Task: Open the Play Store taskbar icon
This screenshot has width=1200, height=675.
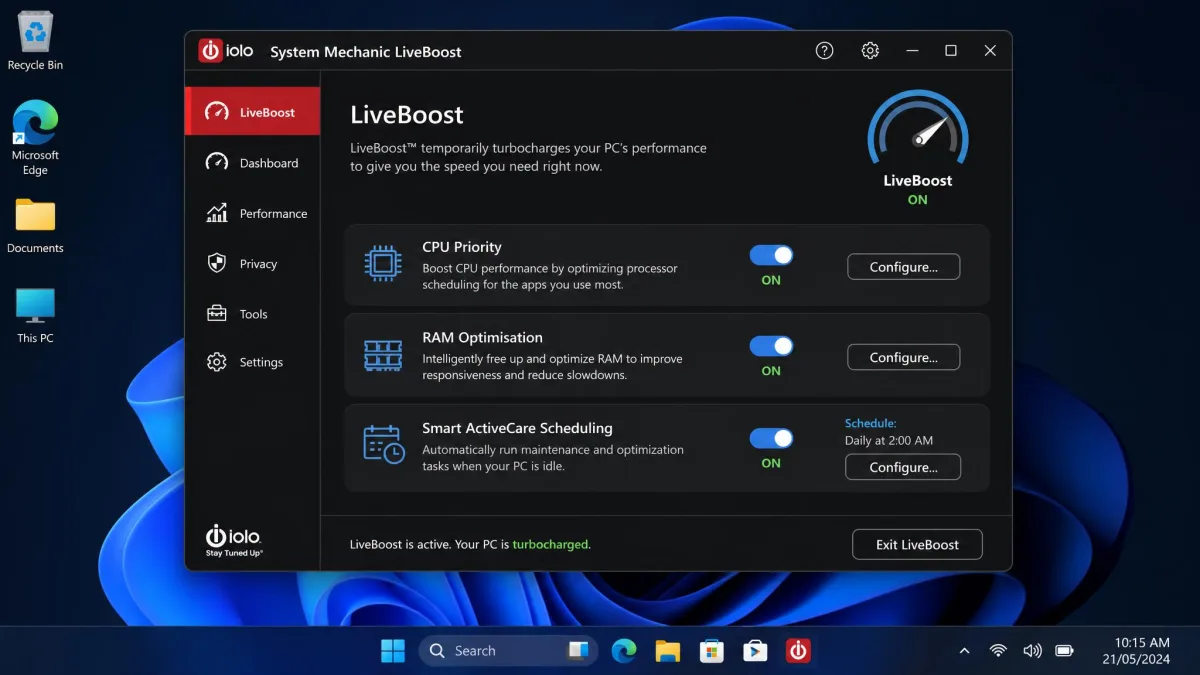Action: click(x=755, y=651)
